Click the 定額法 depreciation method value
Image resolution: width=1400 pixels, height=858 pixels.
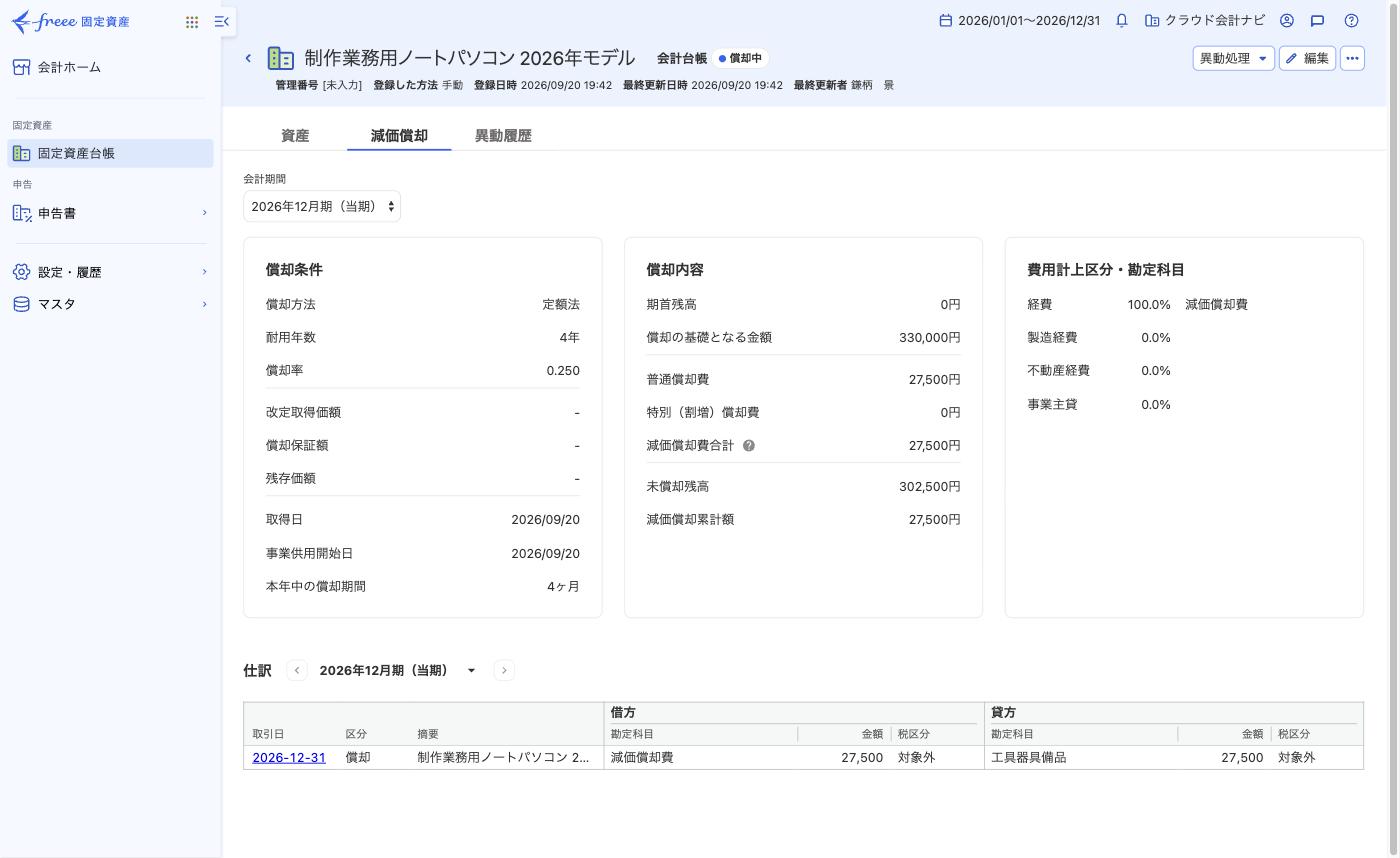click(561, 305)
